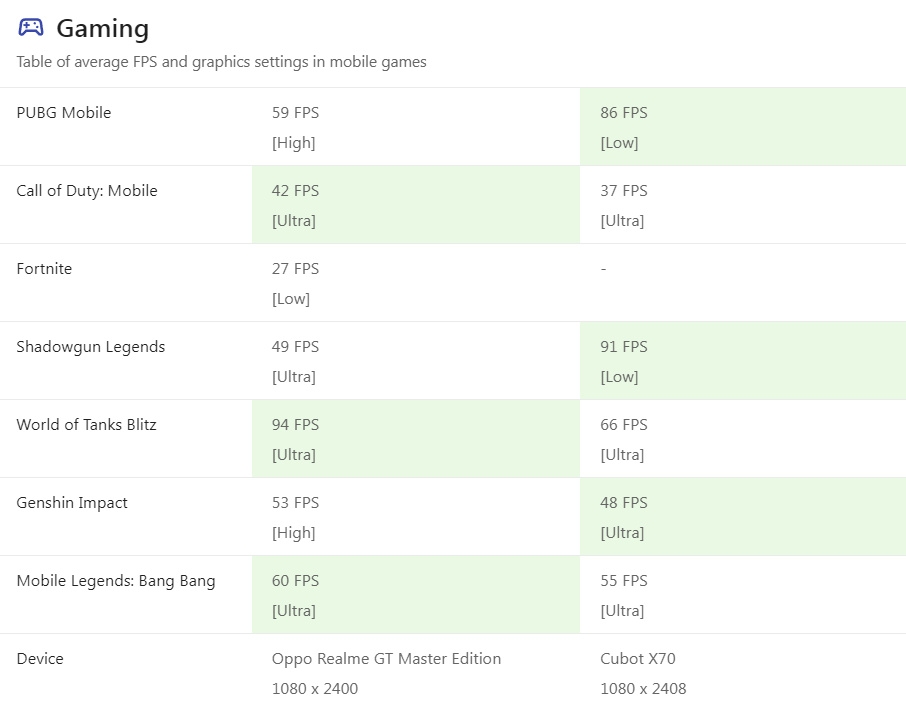Image resolution: width=906 pixels, height=709 pixels.
Task: Click the 27 FPS Low Fortnite cell
Action: click(415, 283)
